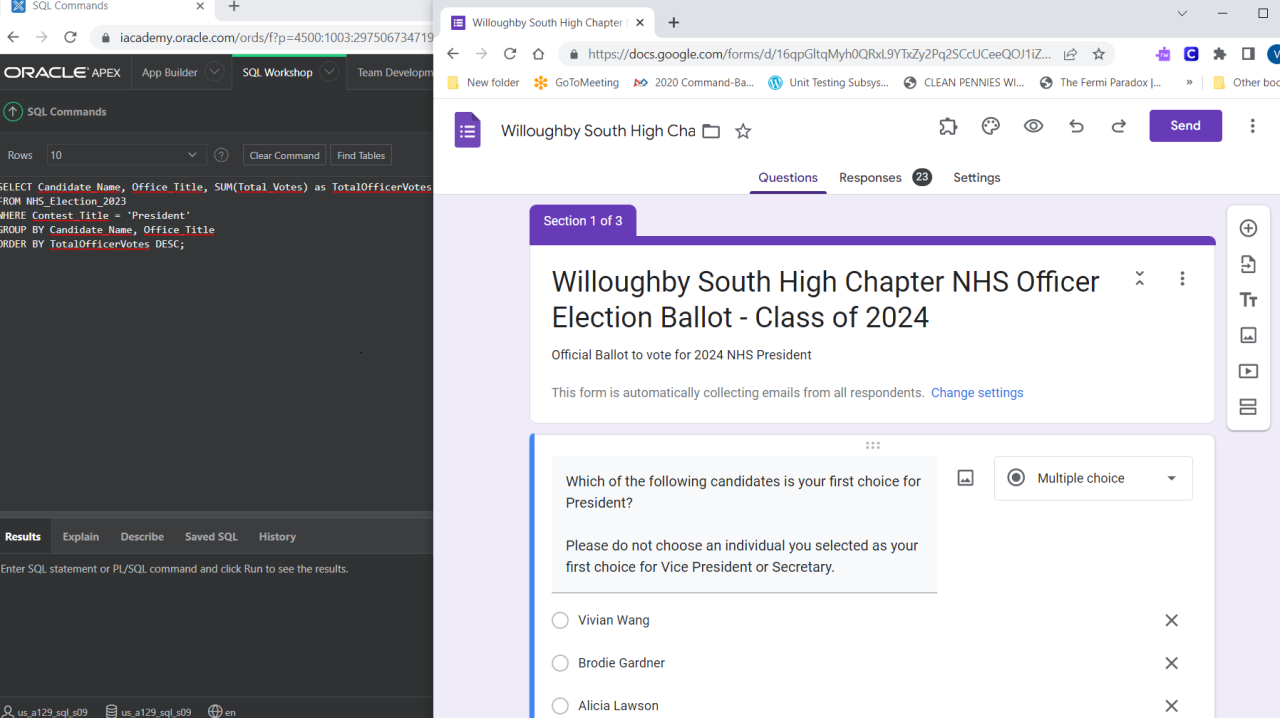This screenshot has height=718, width=1280.
Task: Open the New folder bookmark
Action: tap(483, 83)
